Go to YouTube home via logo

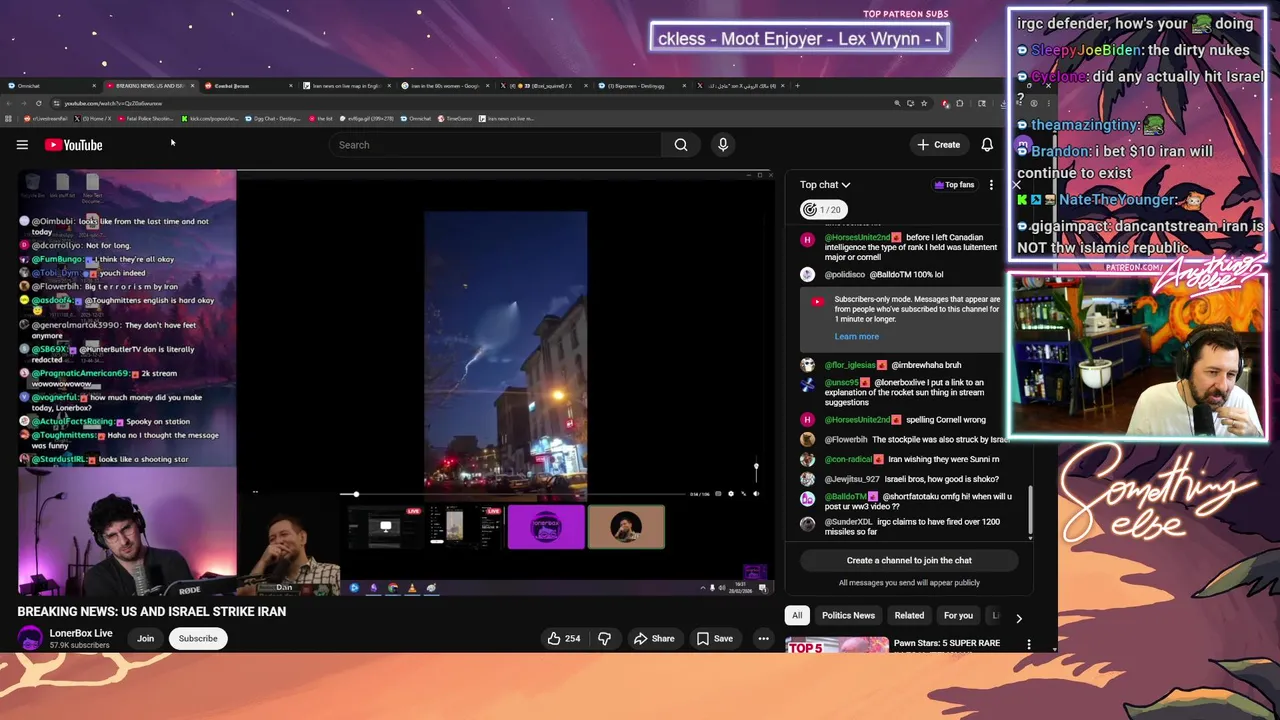tap(74, 145)
